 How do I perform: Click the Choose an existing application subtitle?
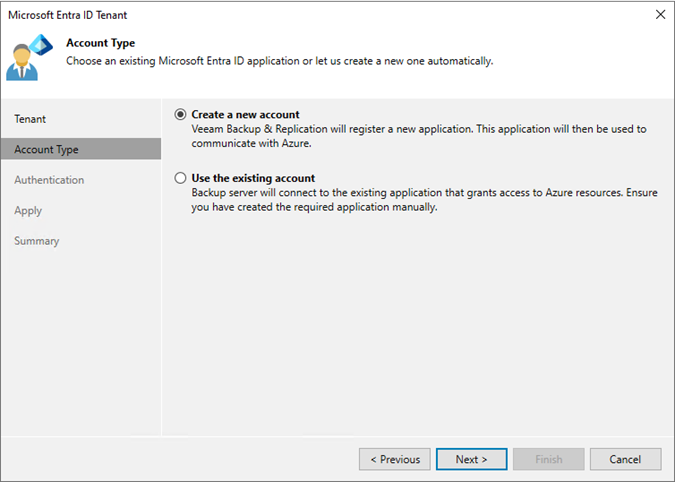279,61
